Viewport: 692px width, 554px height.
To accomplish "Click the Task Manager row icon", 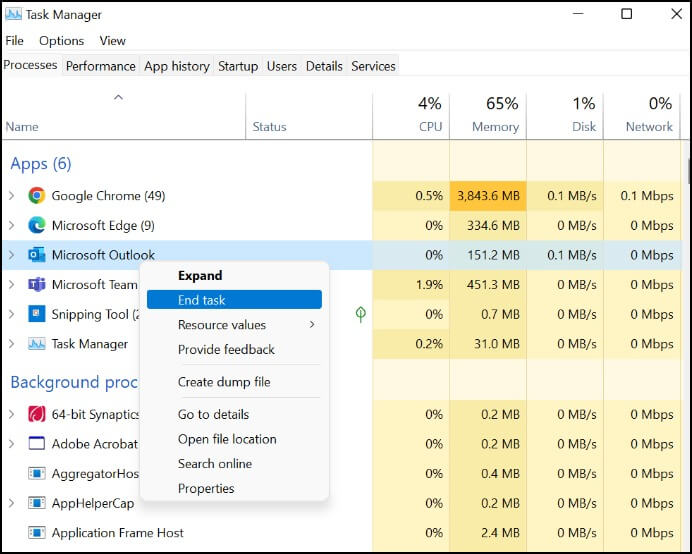I will (x=37, y=343).
